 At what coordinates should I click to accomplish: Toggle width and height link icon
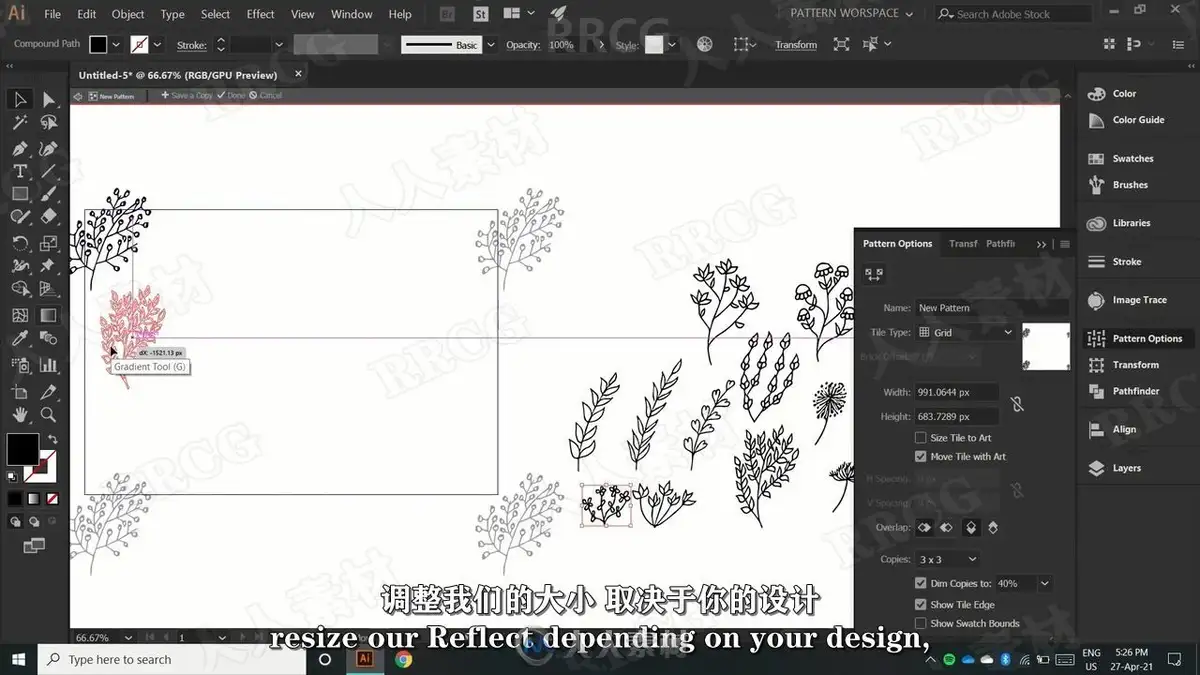[x=1016, y=404]
